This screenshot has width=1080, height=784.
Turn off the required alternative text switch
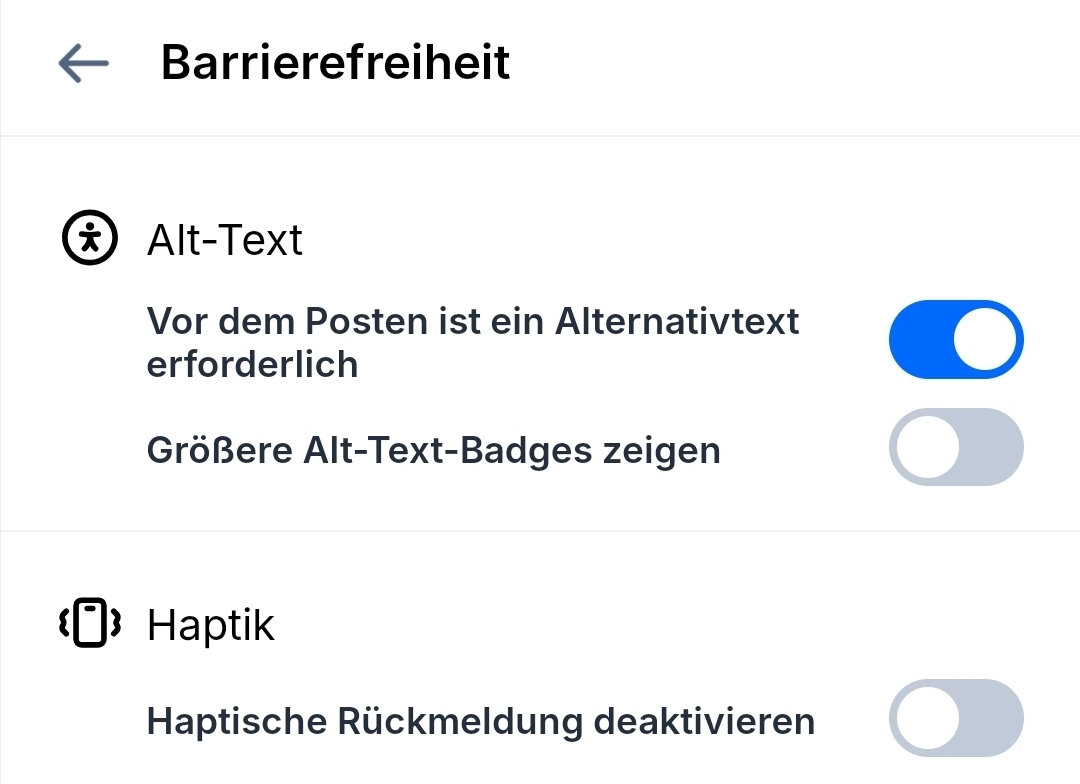click(x=956, y=339)
